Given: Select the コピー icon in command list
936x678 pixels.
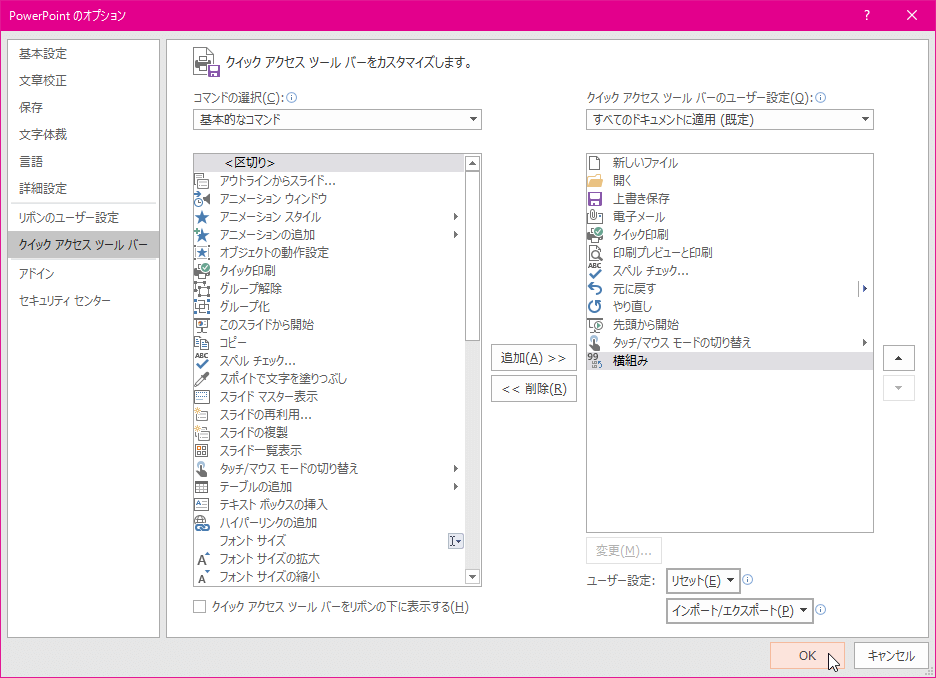Looking at the screenshot, I should 202,343.
